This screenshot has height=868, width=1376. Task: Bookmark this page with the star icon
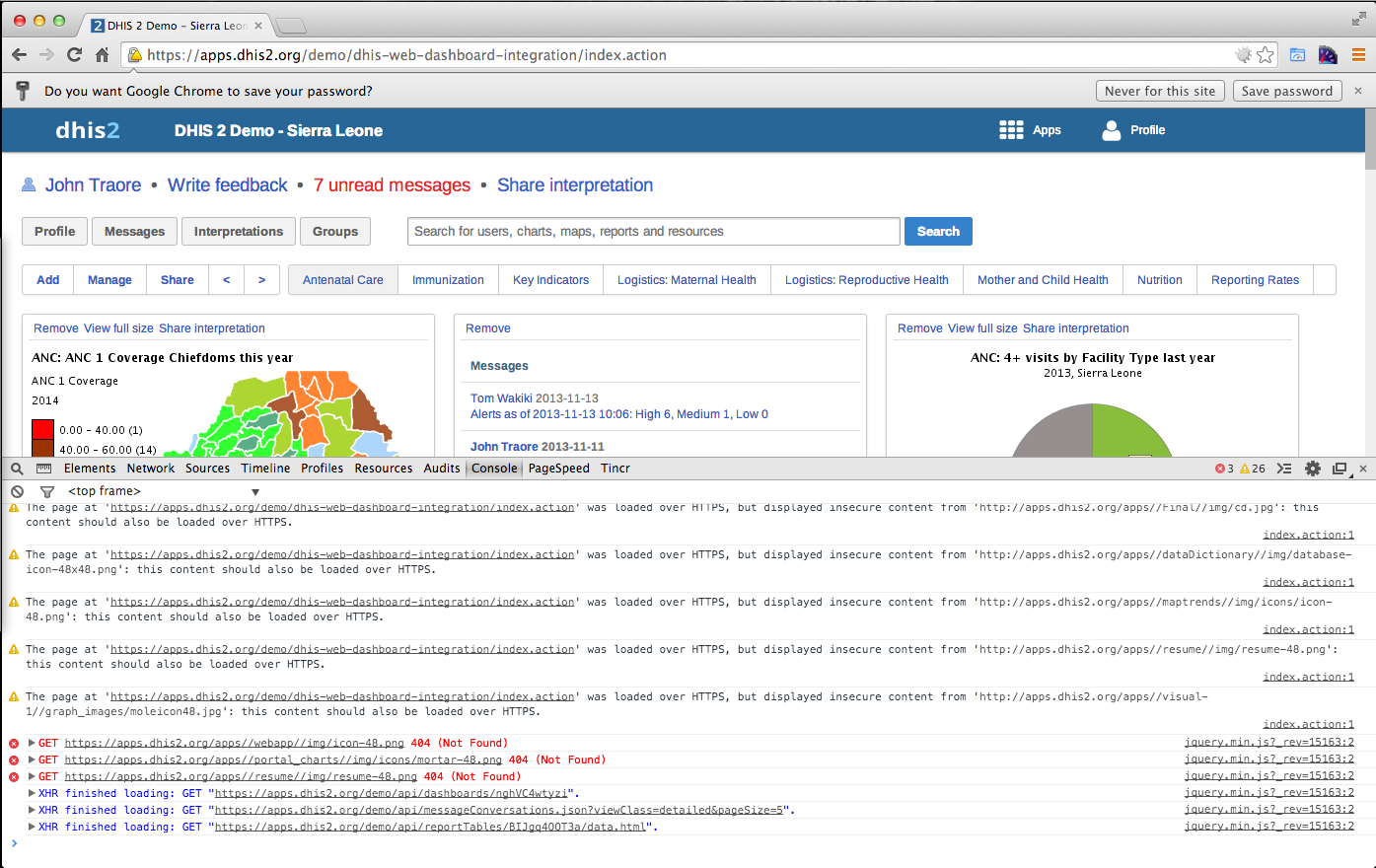[1266, 55]
